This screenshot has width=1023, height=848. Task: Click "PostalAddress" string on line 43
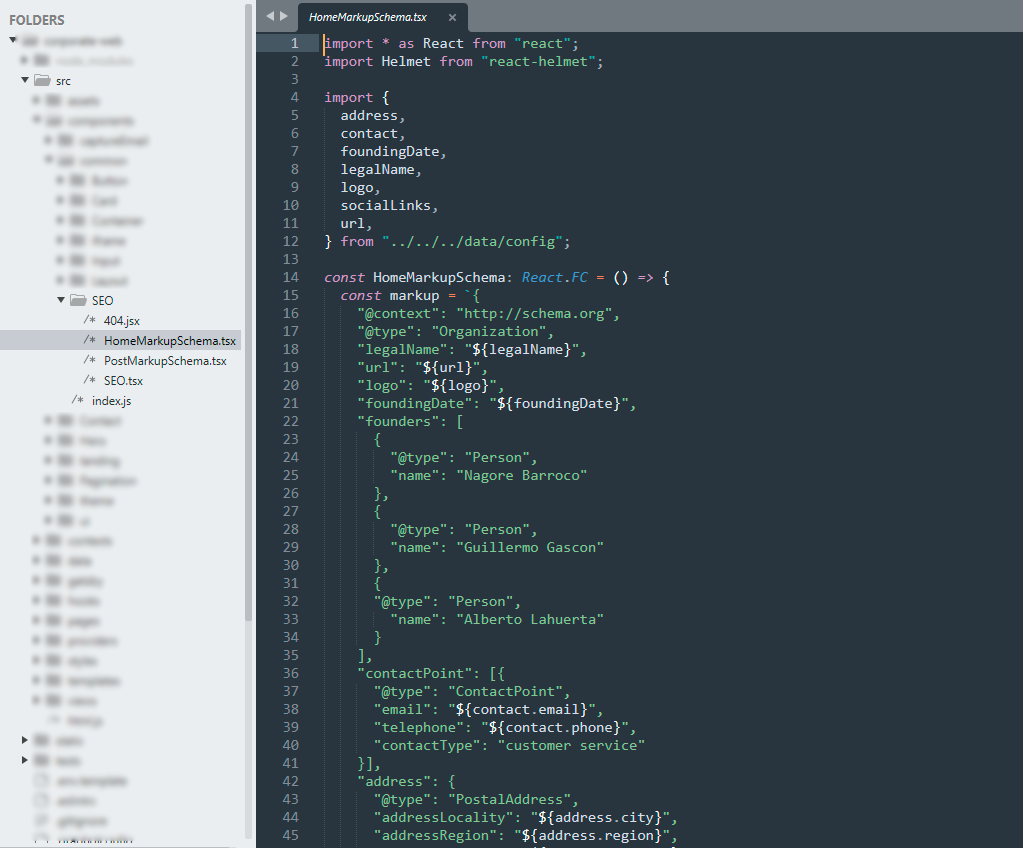click(509, 799)
